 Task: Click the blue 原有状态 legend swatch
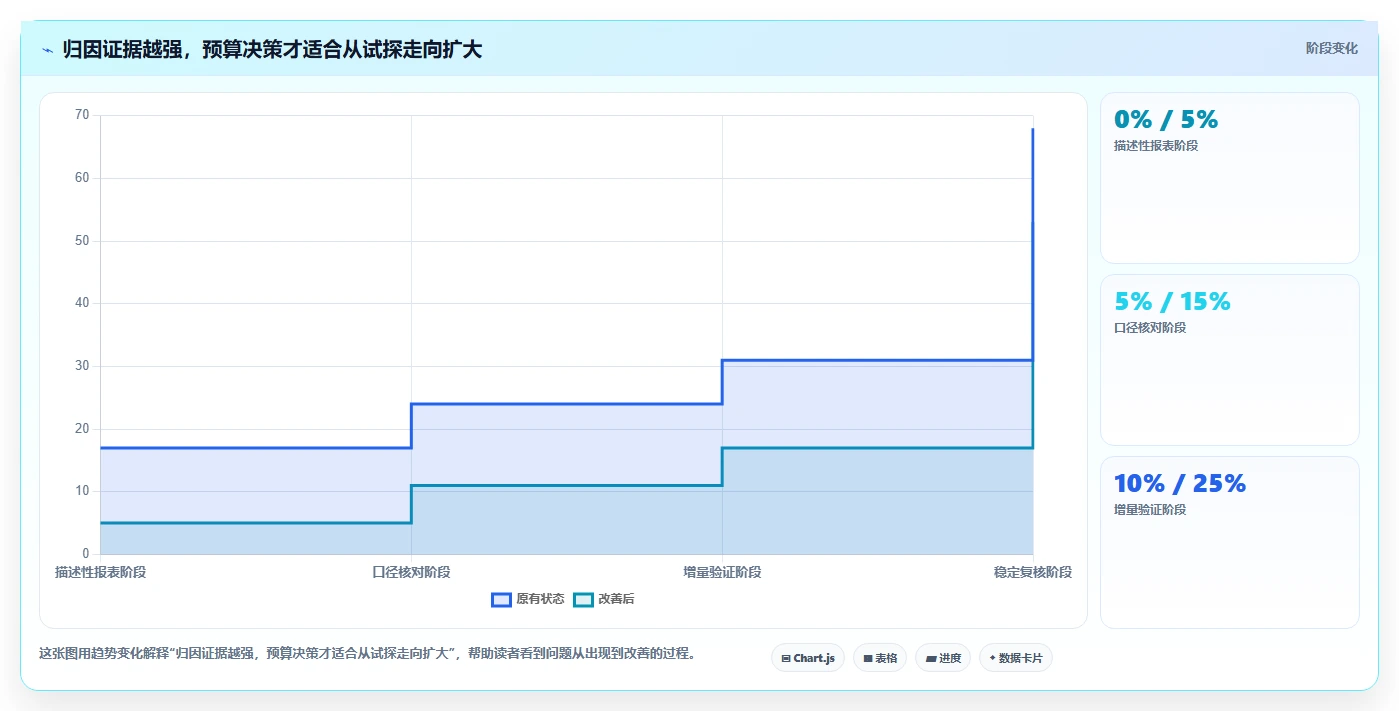click(x=501, y=599)
